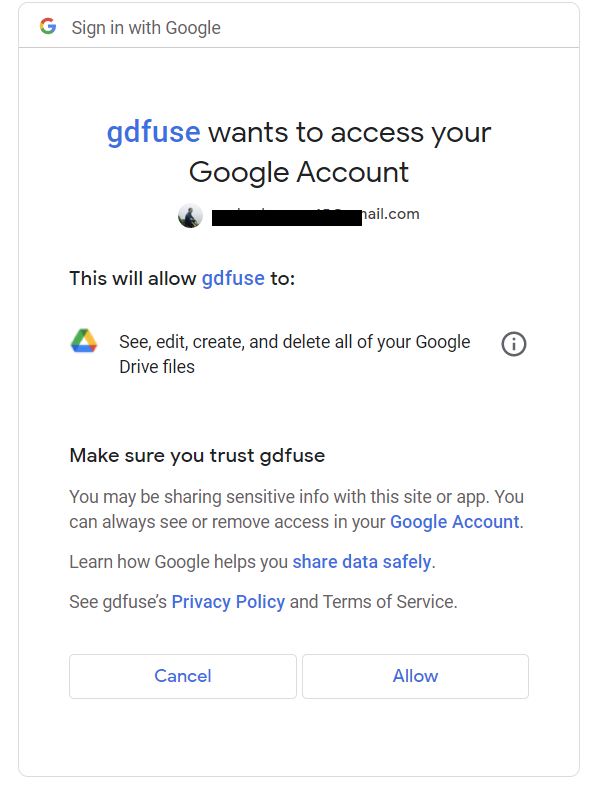Click the Google Drive triangle icon

pyautogui.click(x=84, y=341)
